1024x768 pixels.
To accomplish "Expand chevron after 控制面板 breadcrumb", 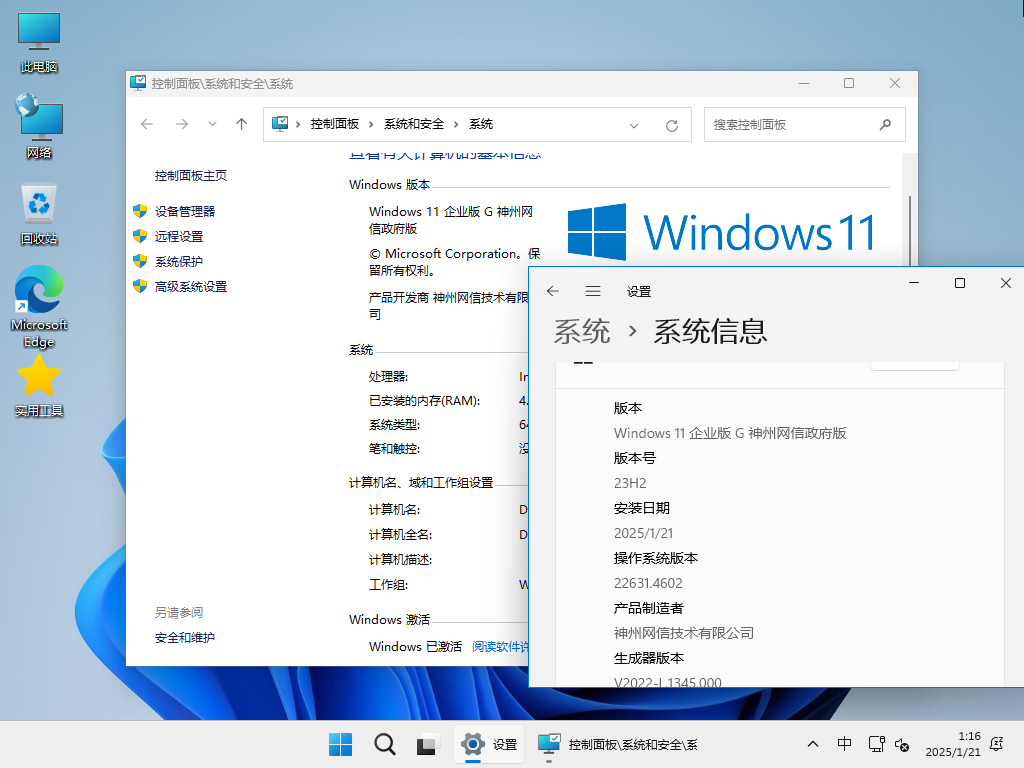I will coord(371,124).
